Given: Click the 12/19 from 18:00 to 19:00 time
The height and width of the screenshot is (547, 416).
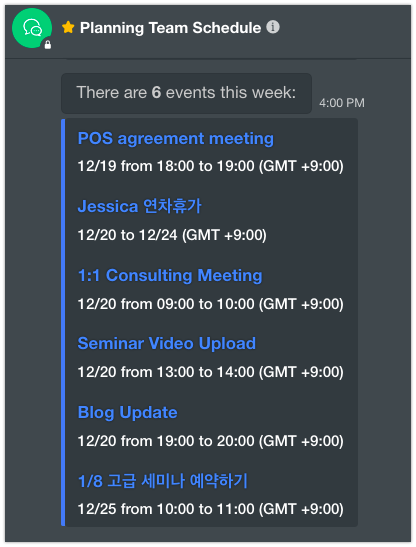Looking at the screenshot, I should [x=210, y=166].
